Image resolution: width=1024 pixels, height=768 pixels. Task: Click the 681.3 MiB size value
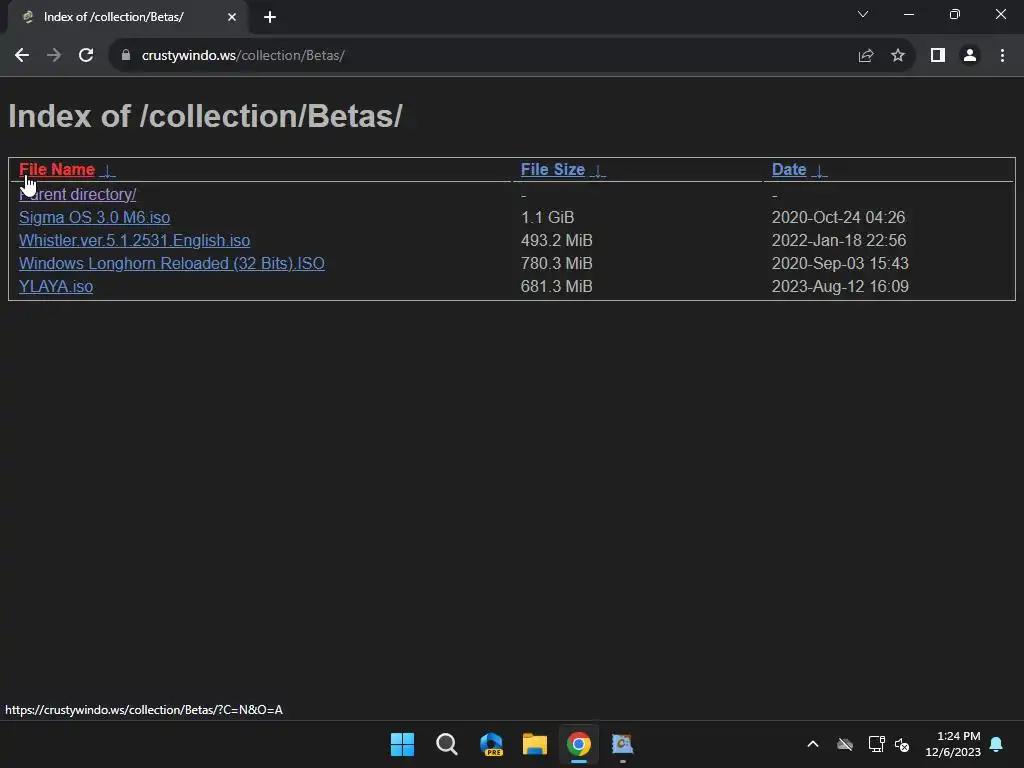click(556, 287)
